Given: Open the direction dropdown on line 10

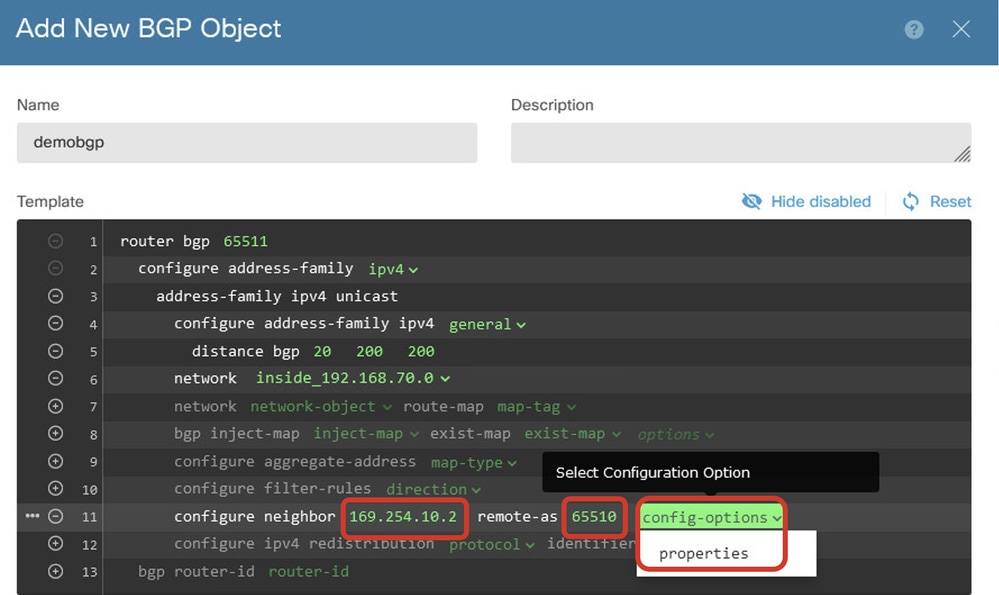Looking at the screenshot, I should [433, 489].
